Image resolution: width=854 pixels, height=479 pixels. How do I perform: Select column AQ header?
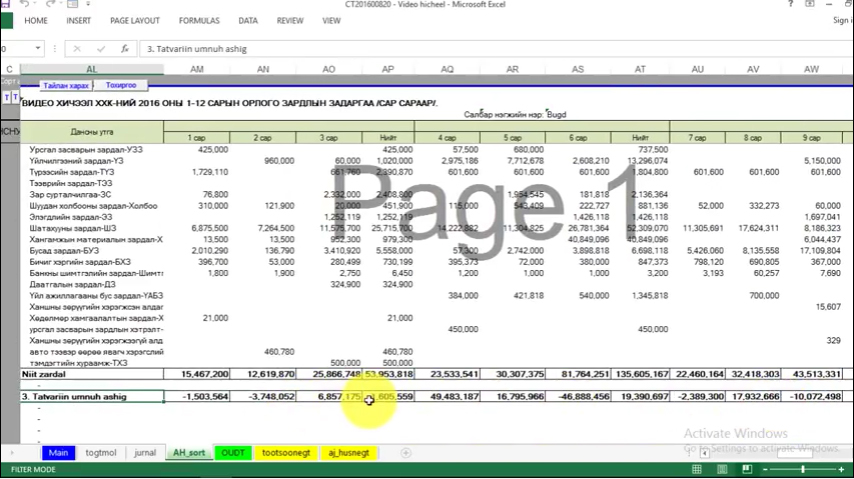tap(447, 69)
